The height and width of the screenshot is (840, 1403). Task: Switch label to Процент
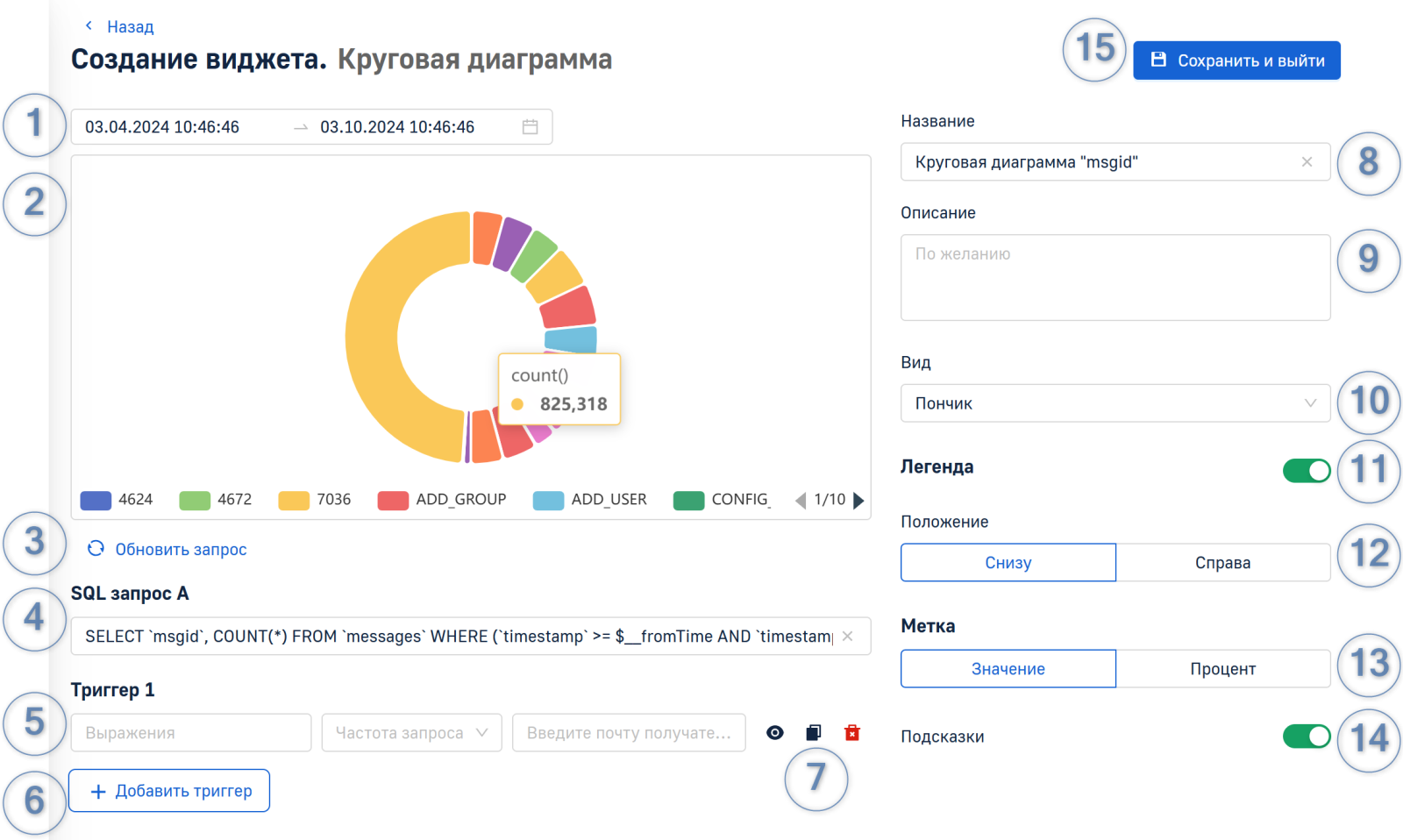point(1222,669)
